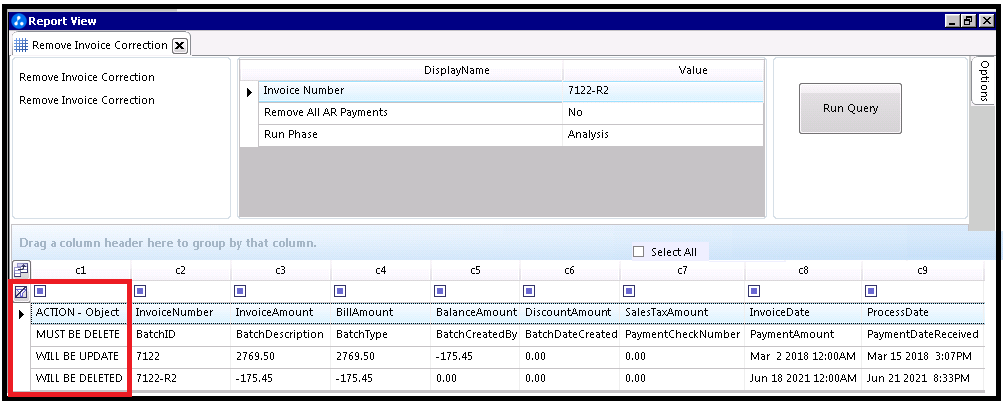1004x406 pixels.
Task: Click the c5 column header
Action: 476,270
